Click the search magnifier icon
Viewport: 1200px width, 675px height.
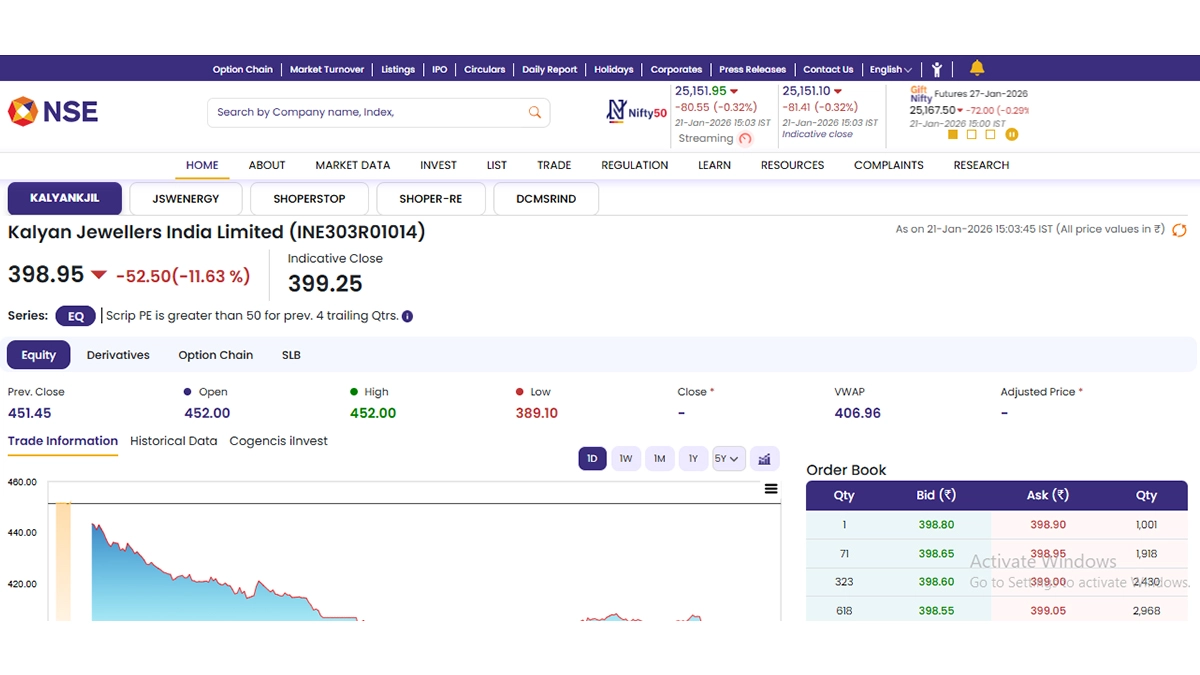tap(535, 112)
